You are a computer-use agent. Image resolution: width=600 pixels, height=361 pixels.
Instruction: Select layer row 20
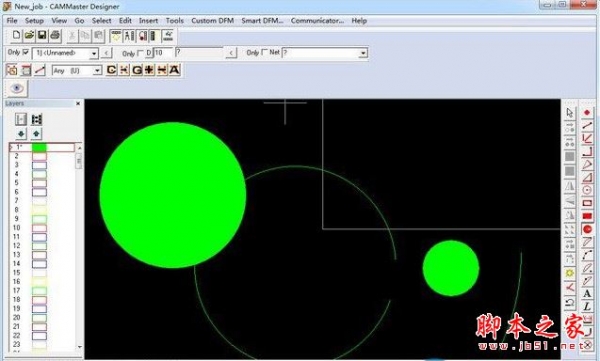[41, 318]
